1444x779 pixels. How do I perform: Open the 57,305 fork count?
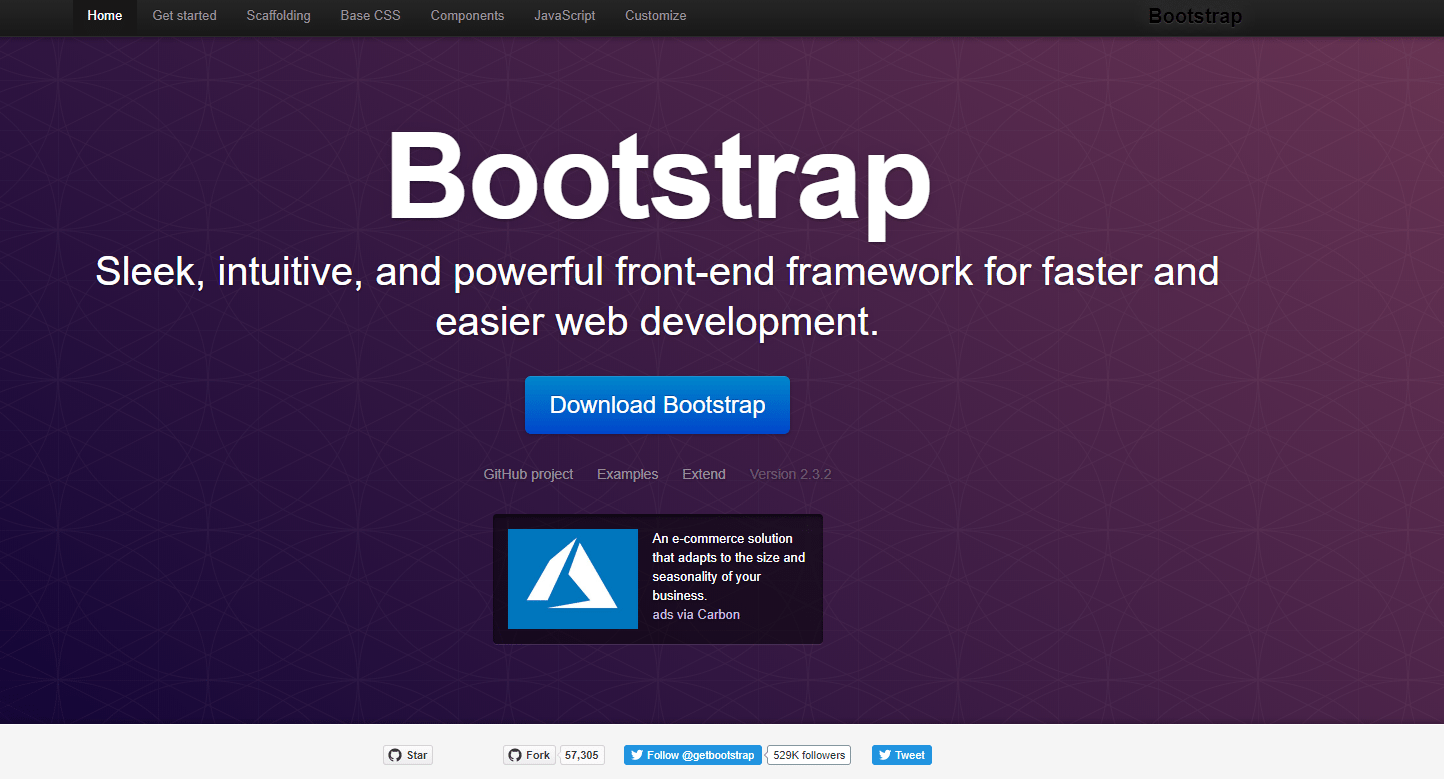582,755
